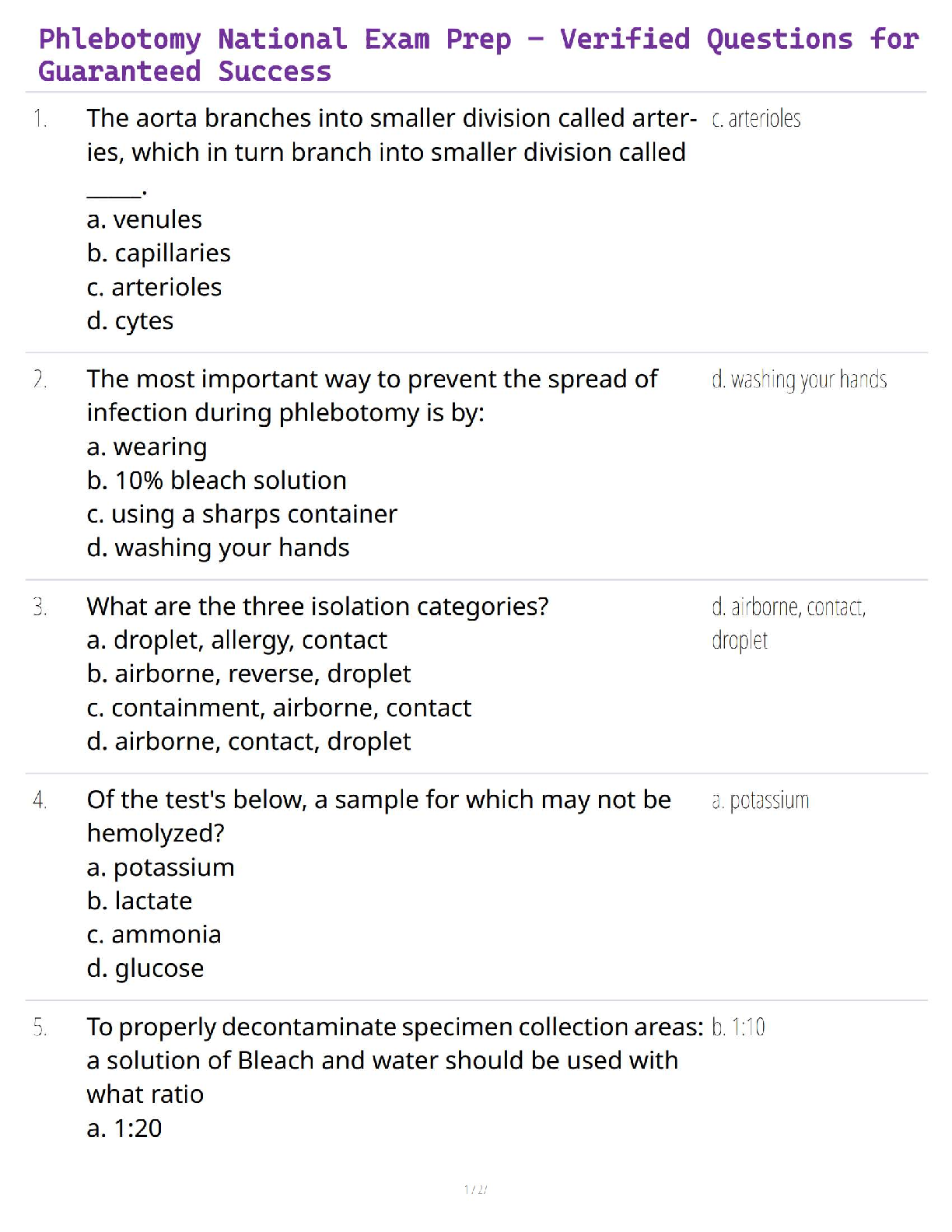Click the document title heading

478,54
